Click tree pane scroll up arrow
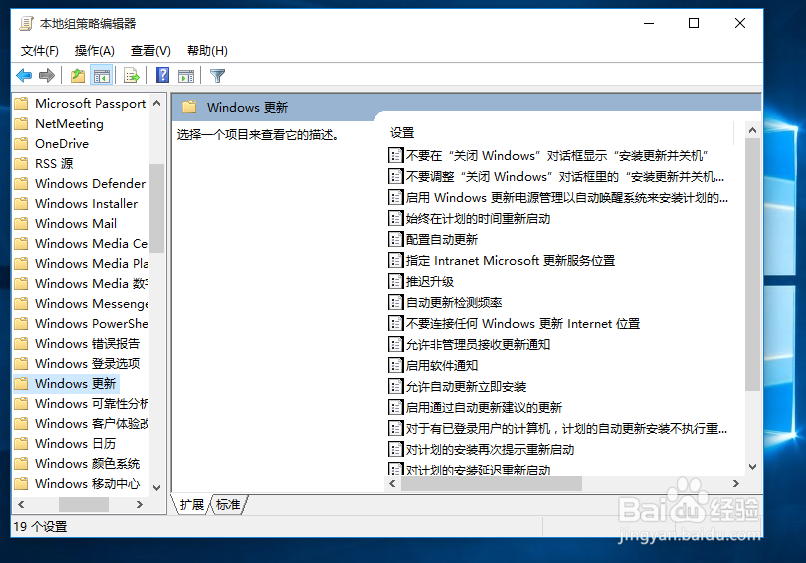The width and height of the screenshot is (806, 563). [157, 103]
